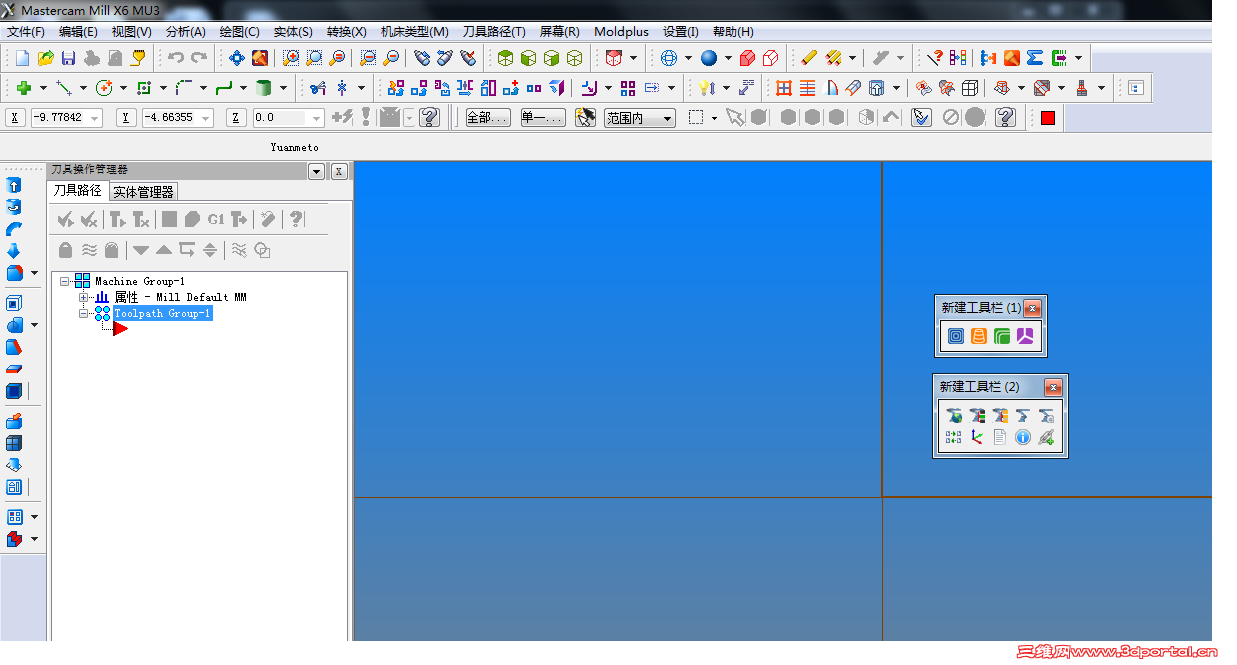This screenshot has width=1237, height=665.
Task: Click the Zoom window magnifier
Action: (291, 58)
